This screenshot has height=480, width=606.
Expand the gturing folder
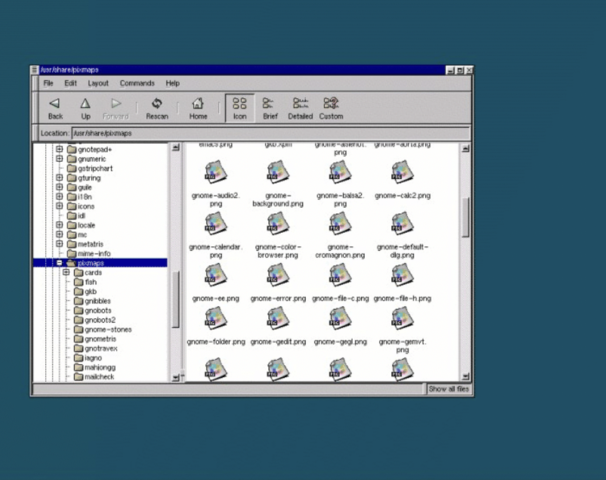tap(59, 177)
